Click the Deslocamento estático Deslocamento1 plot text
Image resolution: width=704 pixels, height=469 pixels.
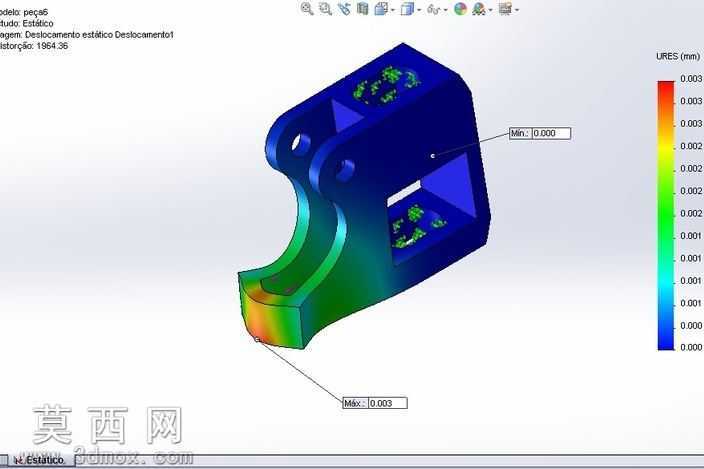(99, 35)
